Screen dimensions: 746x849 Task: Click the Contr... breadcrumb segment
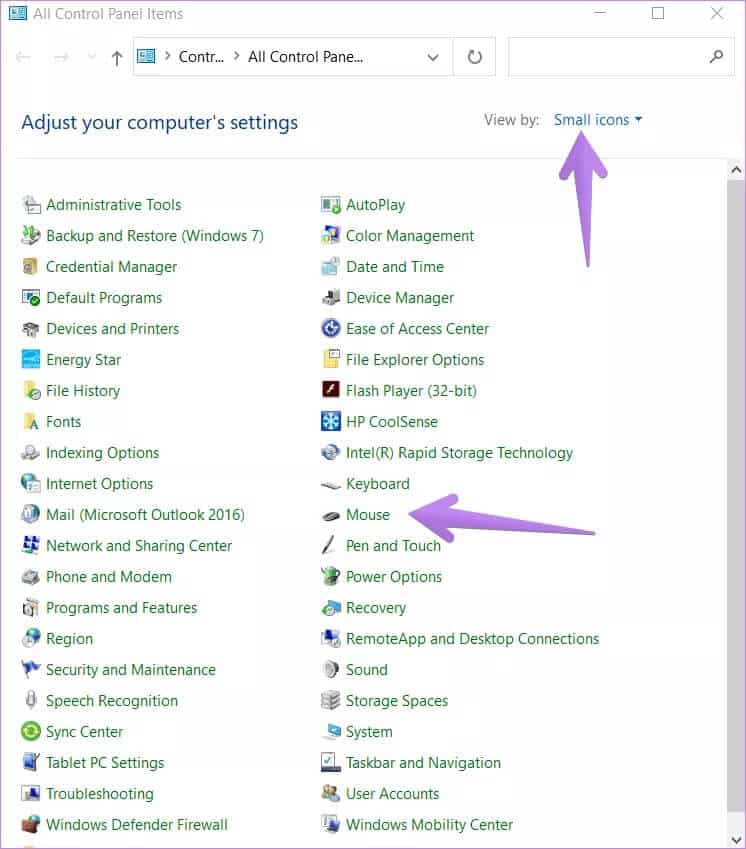(x=201, y=57)
